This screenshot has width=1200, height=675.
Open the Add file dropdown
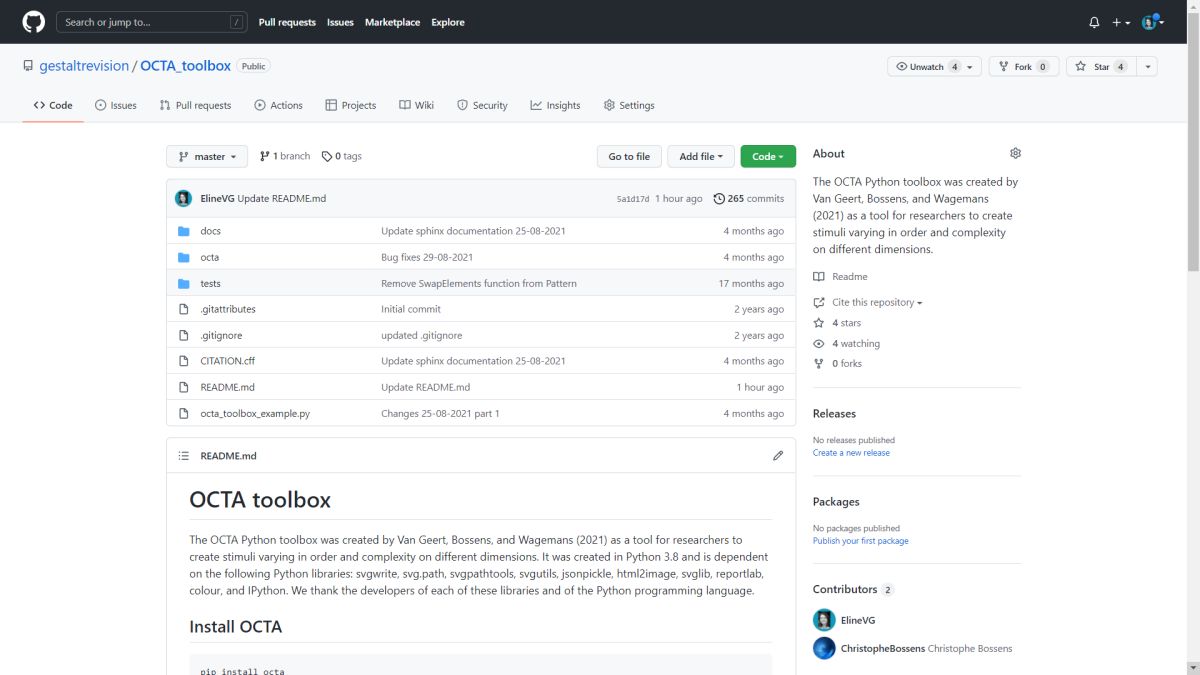point(701,156)
